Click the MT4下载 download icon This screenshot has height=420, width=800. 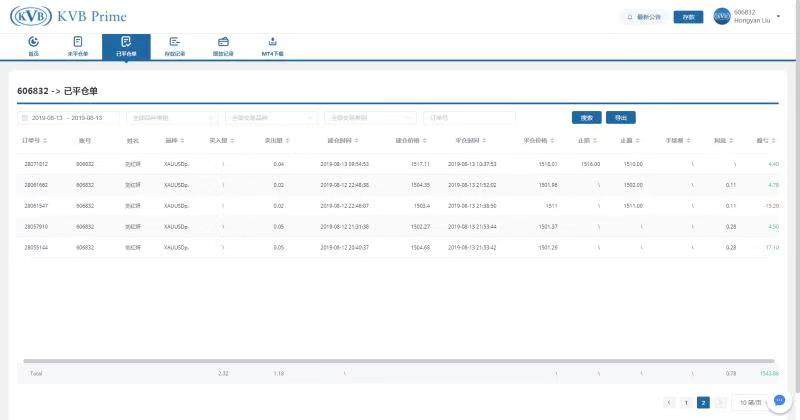click(x=272, y=46)
